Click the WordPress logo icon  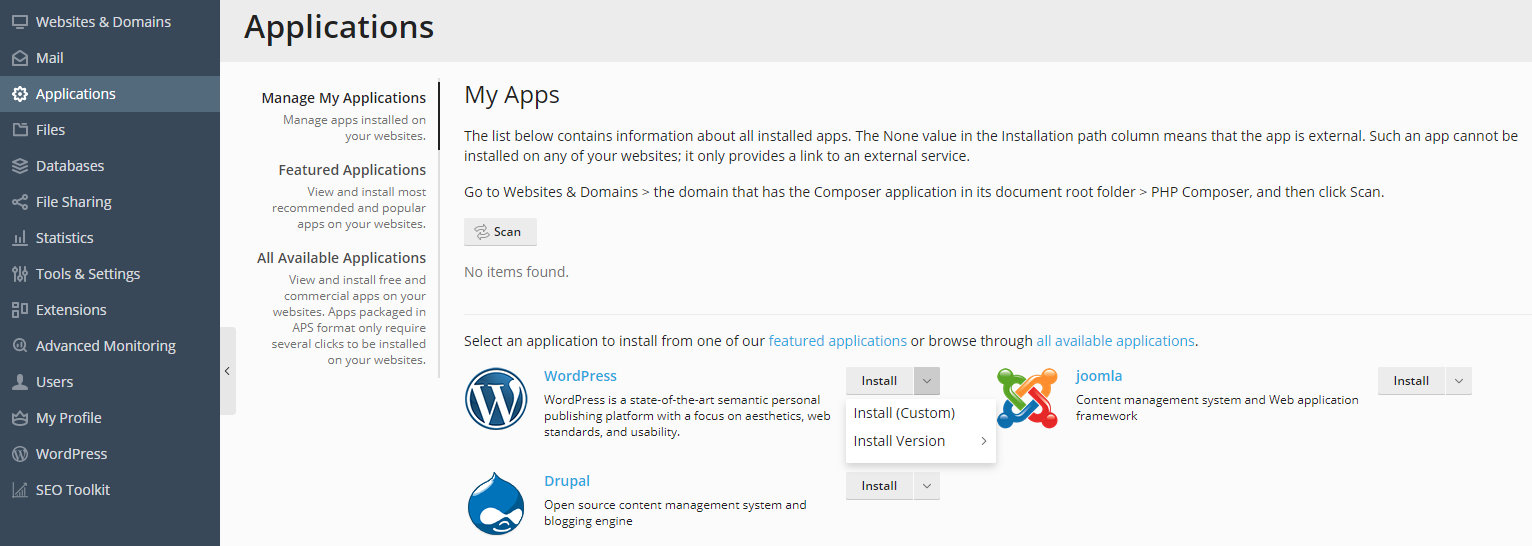(496, 399)
